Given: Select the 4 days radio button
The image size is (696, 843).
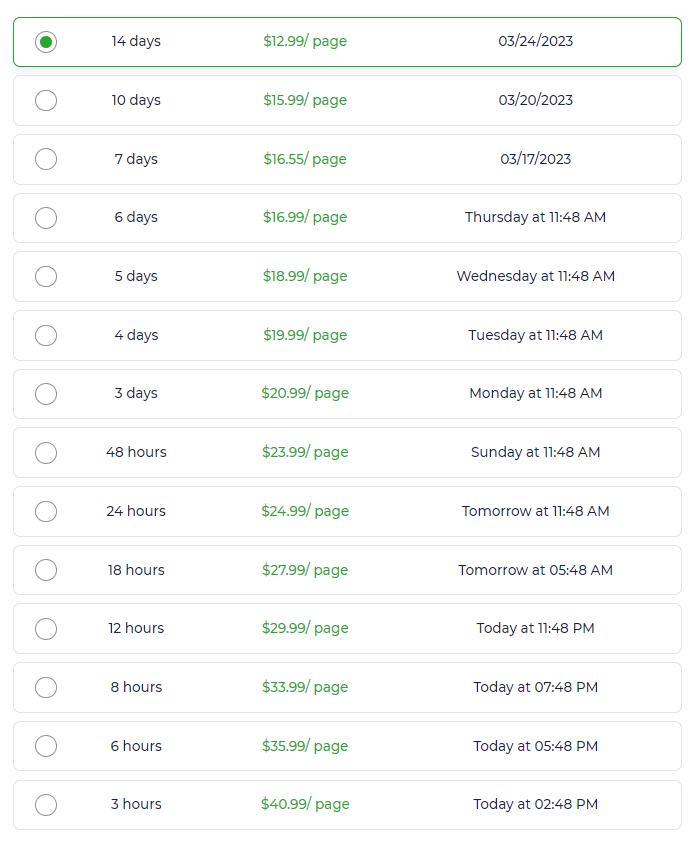Looking at the screenshot, I should [46, 335].
